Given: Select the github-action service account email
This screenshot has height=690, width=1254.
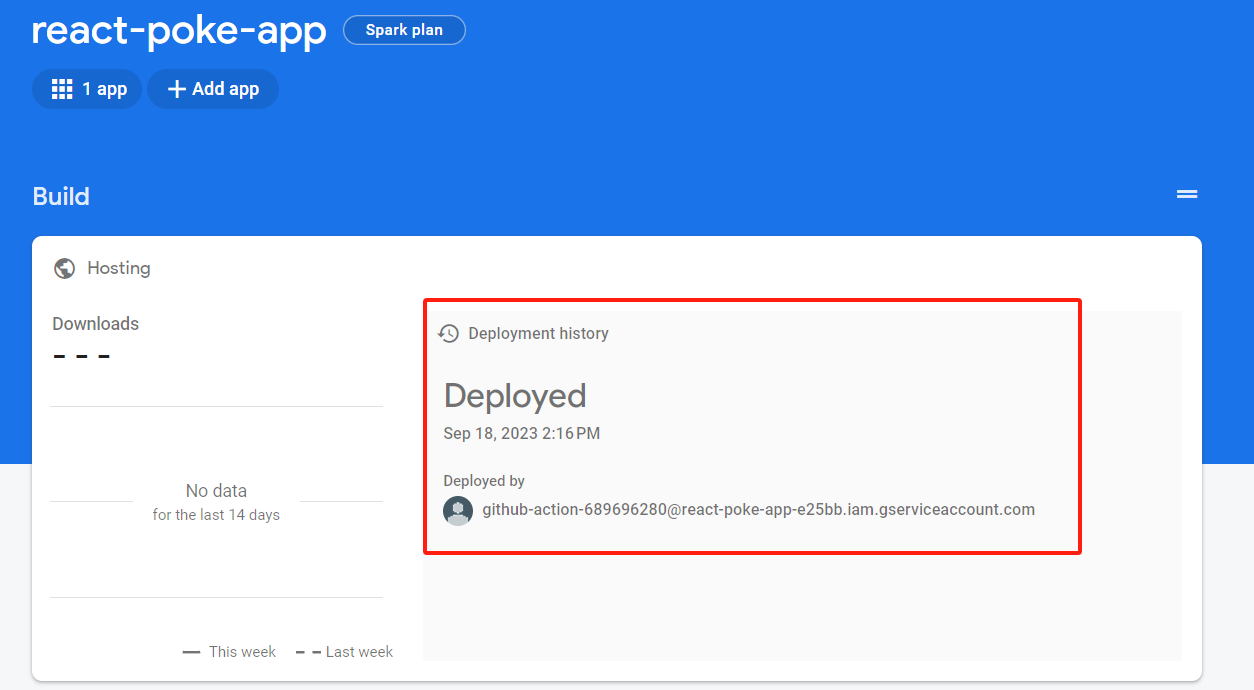Looking at the screenshot, I should coord(759,509).
